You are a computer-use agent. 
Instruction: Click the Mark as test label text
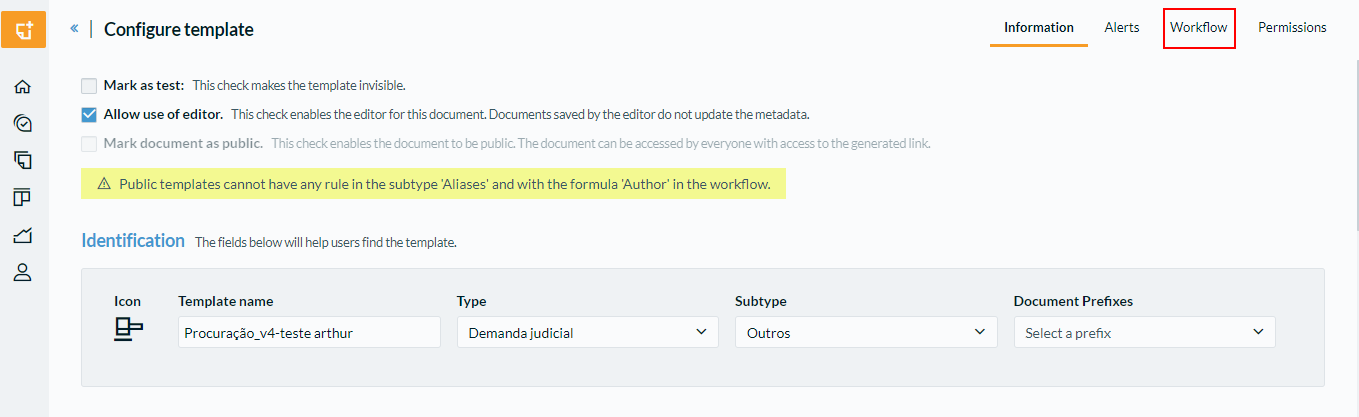pyautogui.click(x=144, y=85)
